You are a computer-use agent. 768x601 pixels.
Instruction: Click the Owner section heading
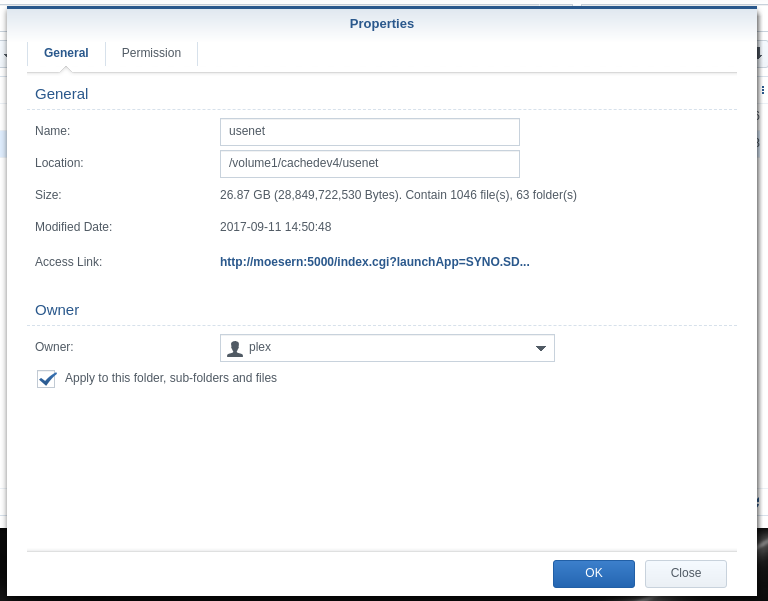coord(57,310)
